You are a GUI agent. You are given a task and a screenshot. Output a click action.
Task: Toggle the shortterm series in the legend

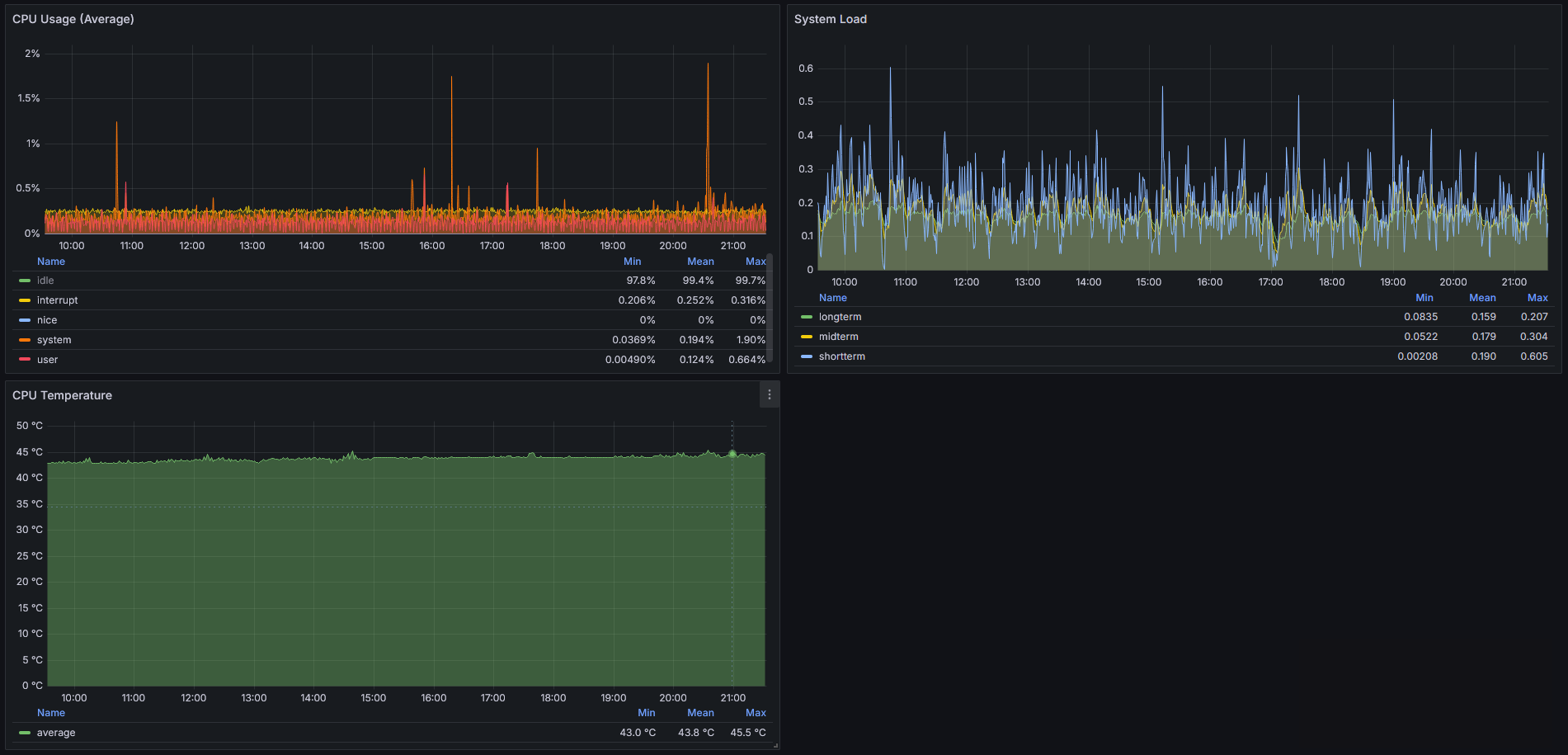tap(842, 356)
